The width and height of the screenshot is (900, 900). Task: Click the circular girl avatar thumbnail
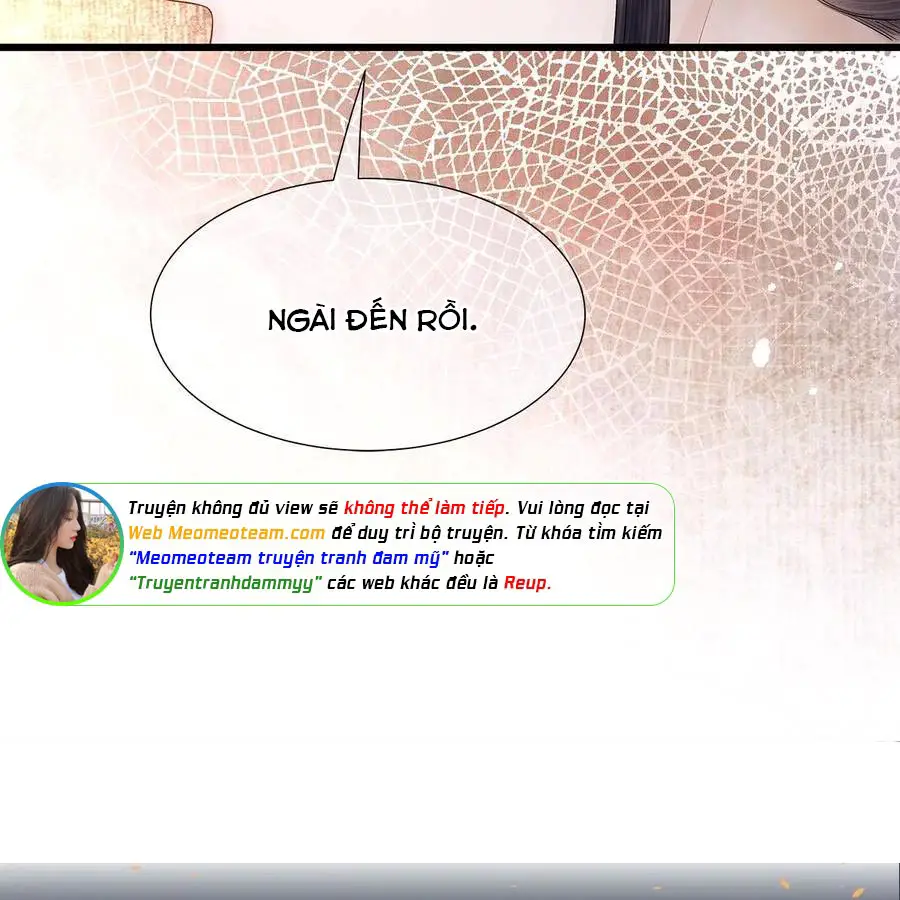(x=62, y=544)
